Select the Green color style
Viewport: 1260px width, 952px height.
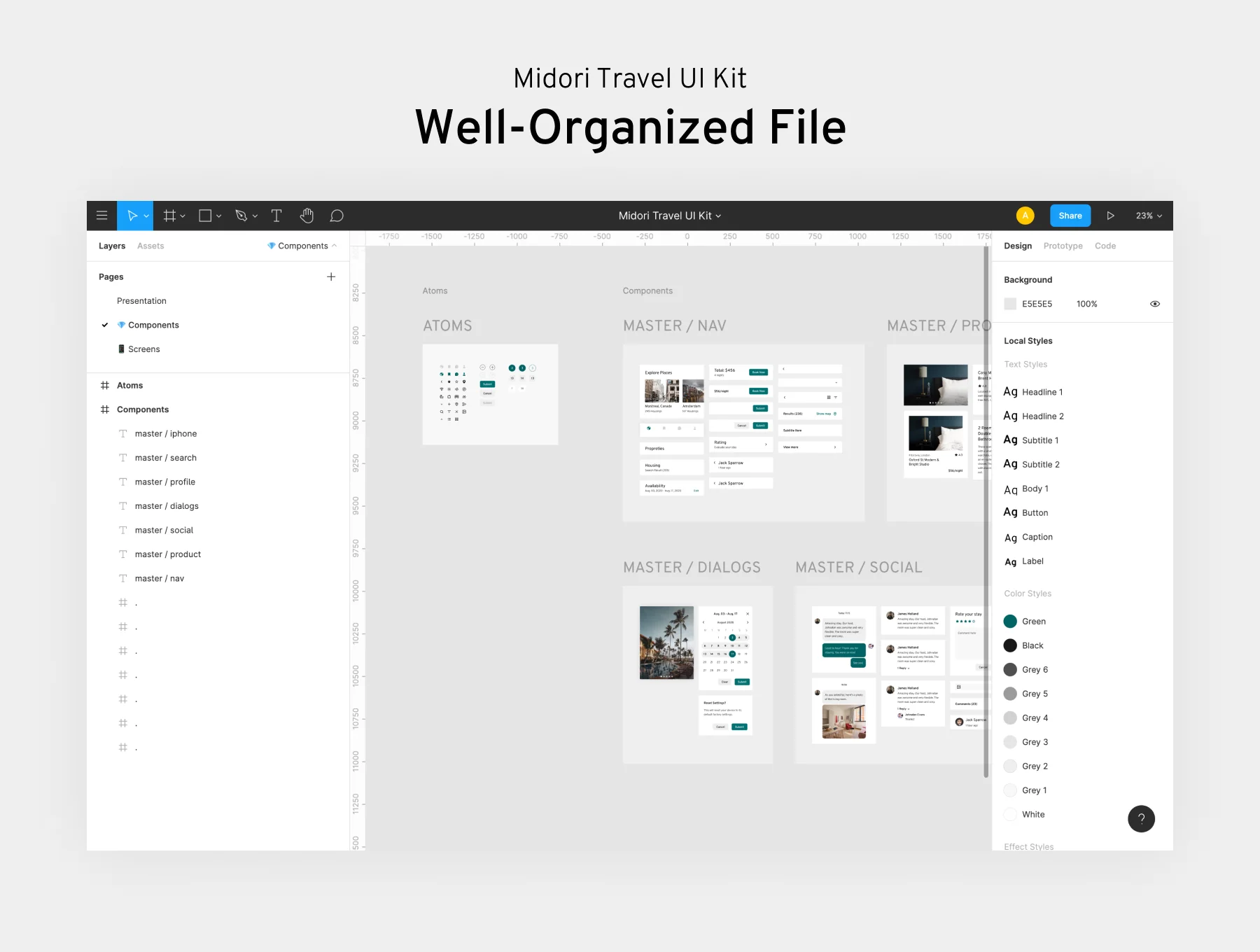click(x=1025, y=622)
